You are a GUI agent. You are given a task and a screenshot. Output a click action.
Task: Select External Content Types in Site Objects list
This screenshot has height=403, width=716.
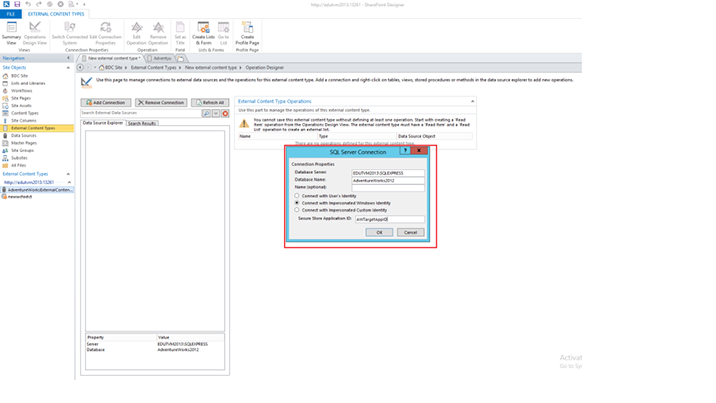(37, 128)
